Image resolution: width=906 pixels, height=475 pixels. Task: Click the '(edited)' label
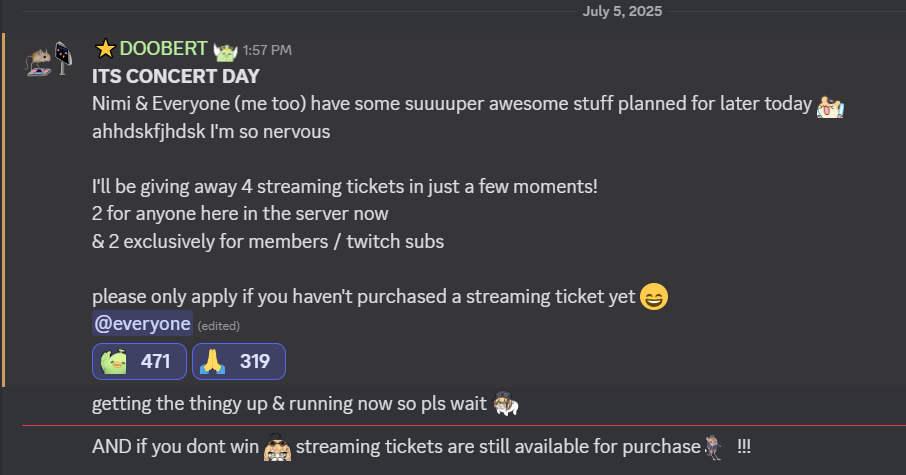coord(218,326)
